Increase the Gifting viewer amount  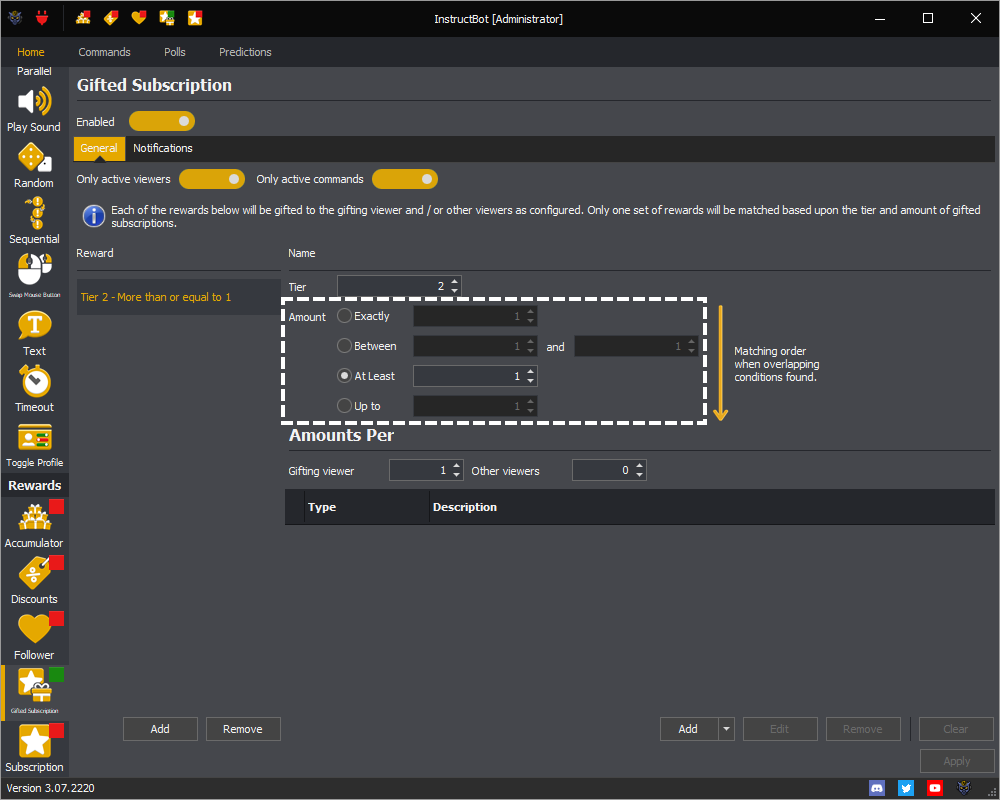coord(457,466)
